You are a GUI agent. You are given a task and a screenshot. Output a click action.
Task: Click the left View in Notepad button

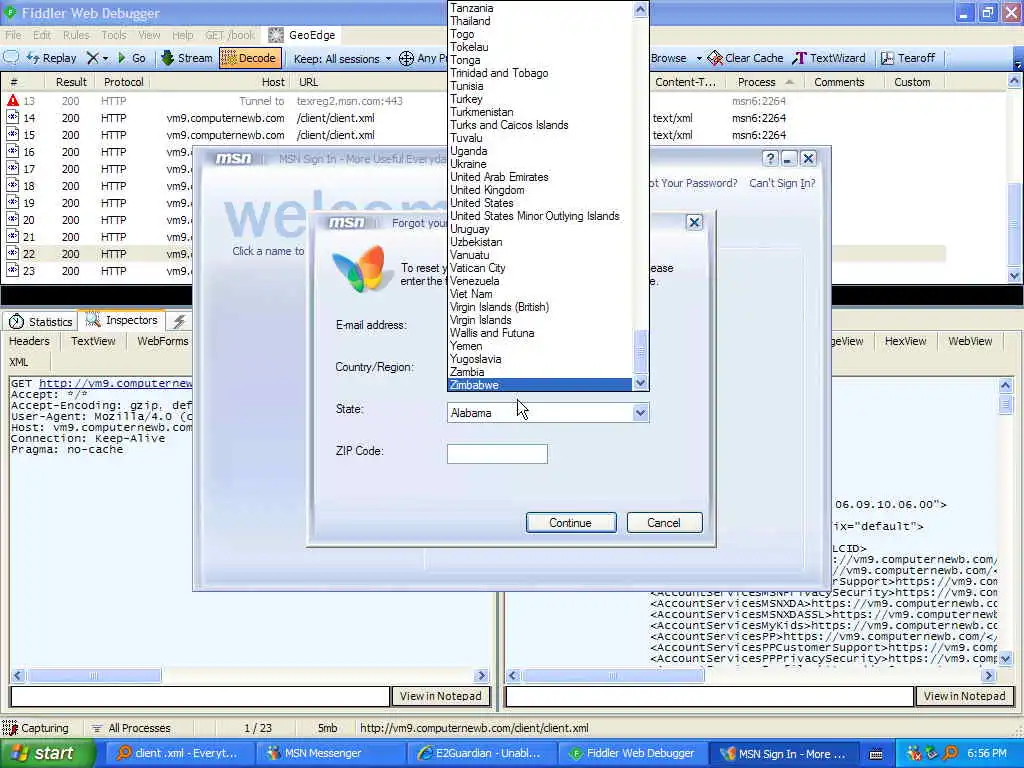(x=441, y=696)
